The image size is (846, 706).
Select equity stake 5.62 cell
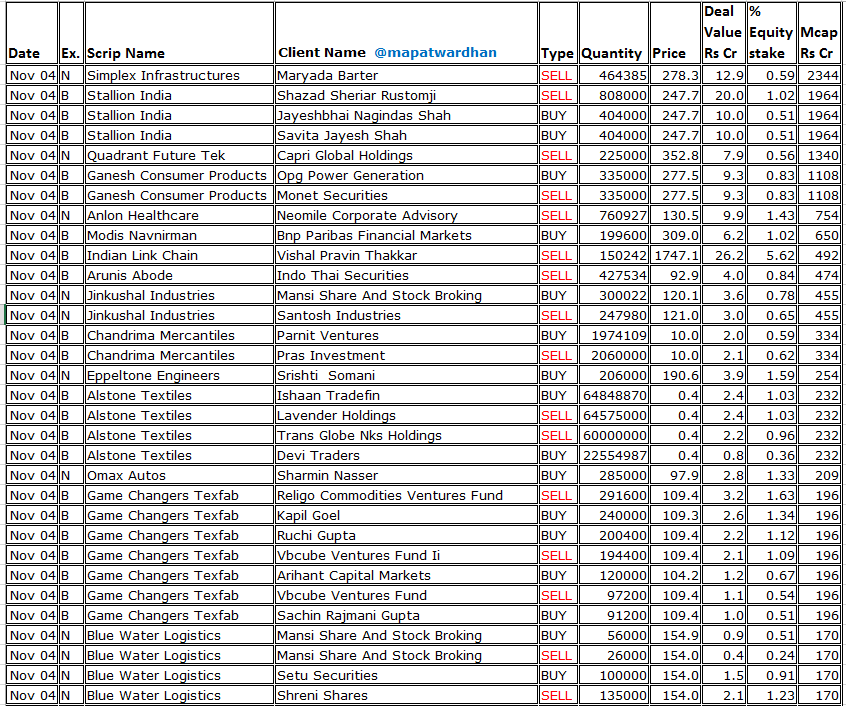click(772, 255)
